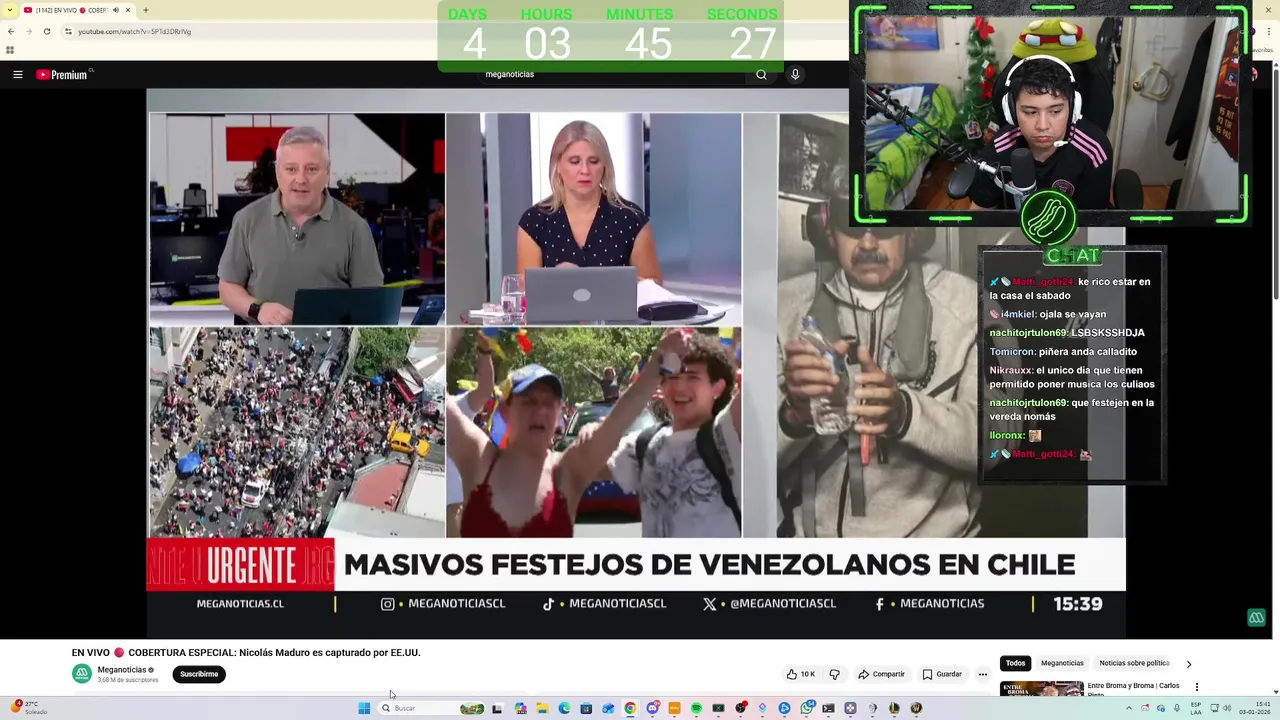Image resolution: width=1280 pixels, height=720 pixels.
Task: Go forward with the browser forward arrow
Action: [x=28, y=31]
